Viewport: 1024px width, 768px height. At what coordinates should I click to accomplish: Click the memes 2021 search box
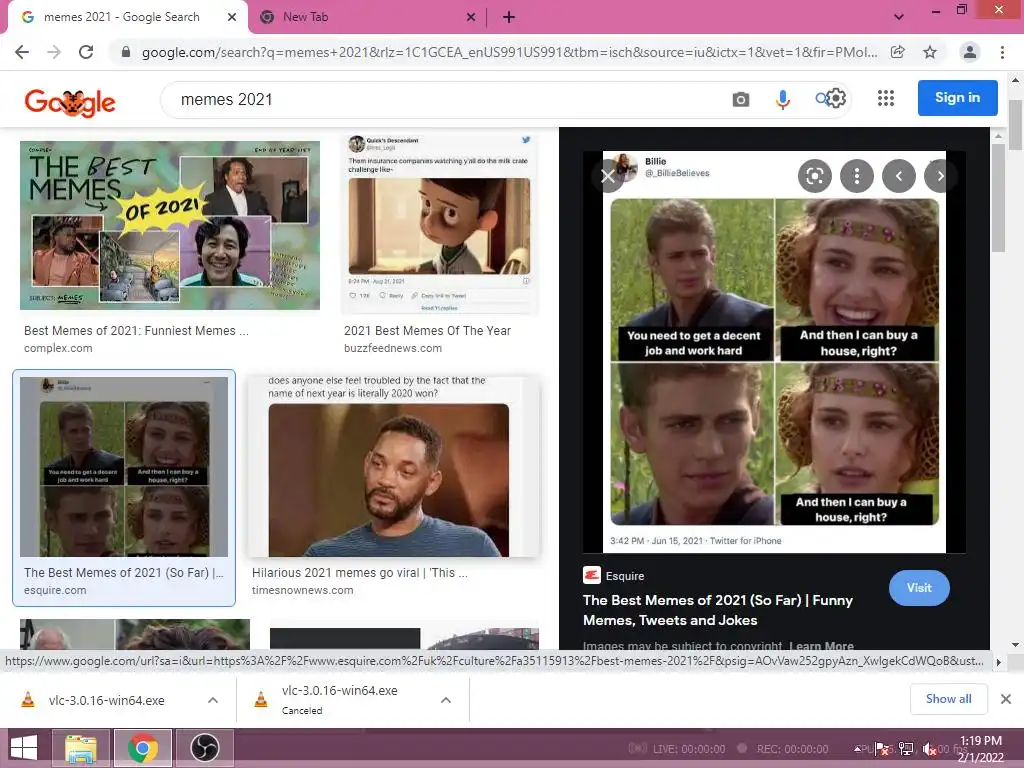point(444,100)
